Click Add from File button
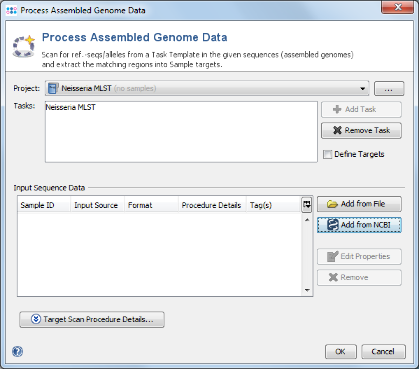This screenshot has width=419, height=369. pos(359,204)
